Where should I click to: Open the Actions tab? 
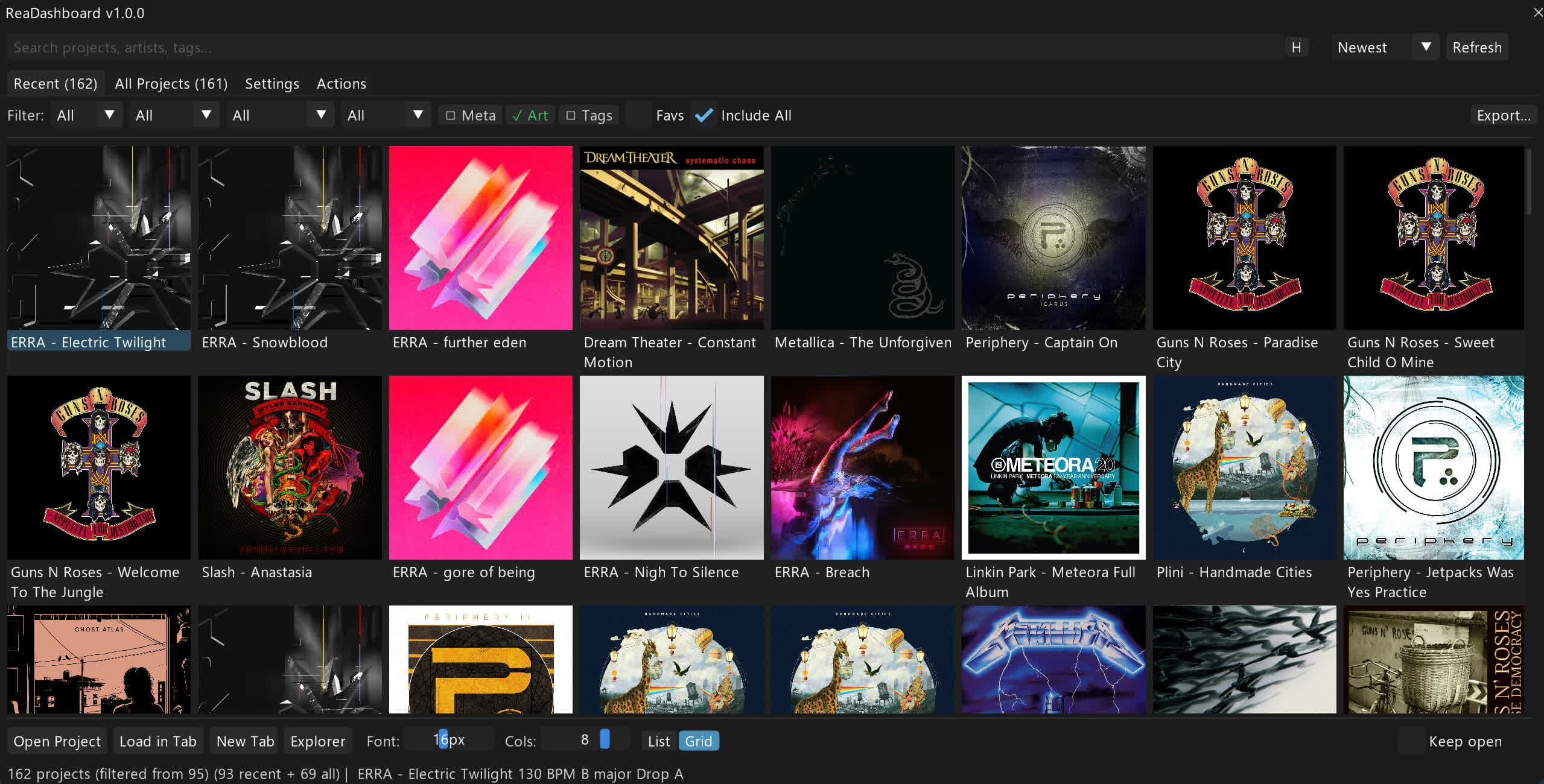[x=342, y=84]
